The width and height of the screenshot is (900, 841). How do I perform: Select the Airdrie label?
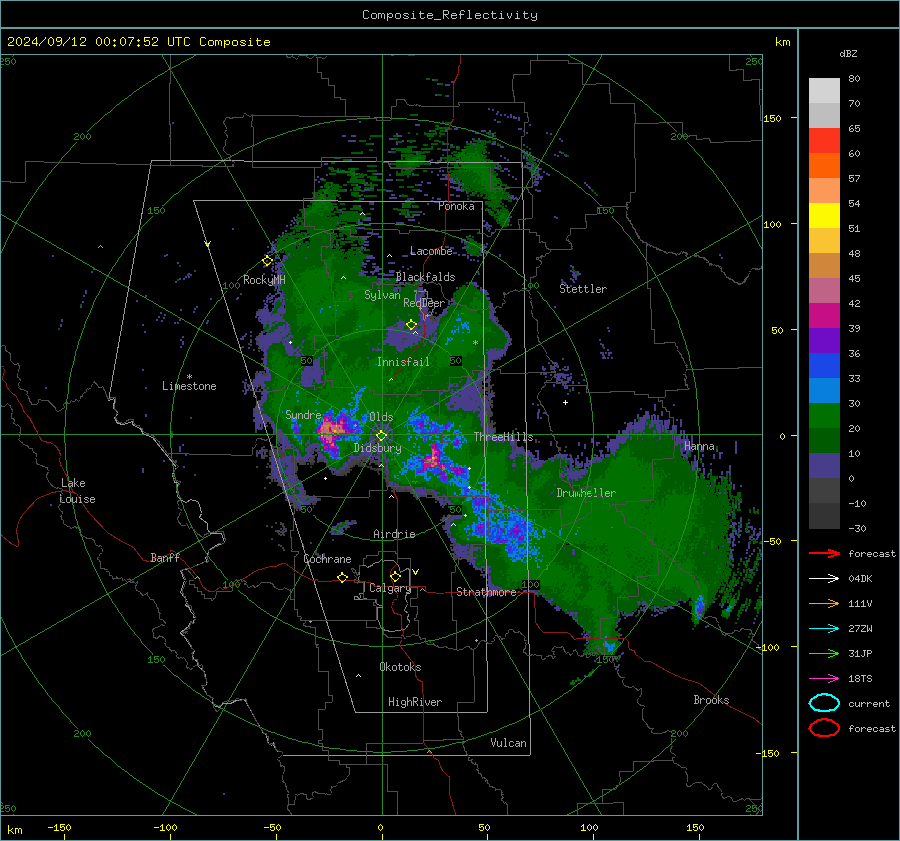394,534
